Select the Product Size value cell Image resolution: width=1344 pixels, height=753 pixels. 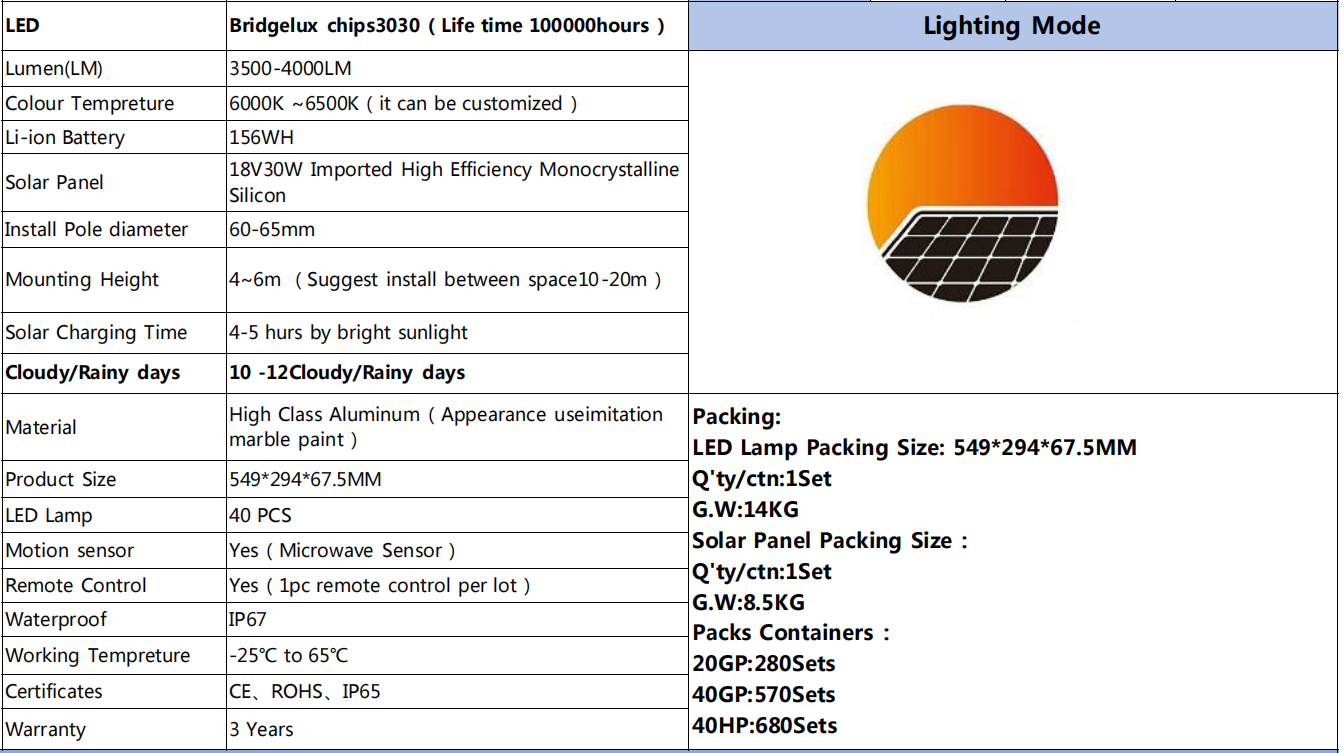458,480
